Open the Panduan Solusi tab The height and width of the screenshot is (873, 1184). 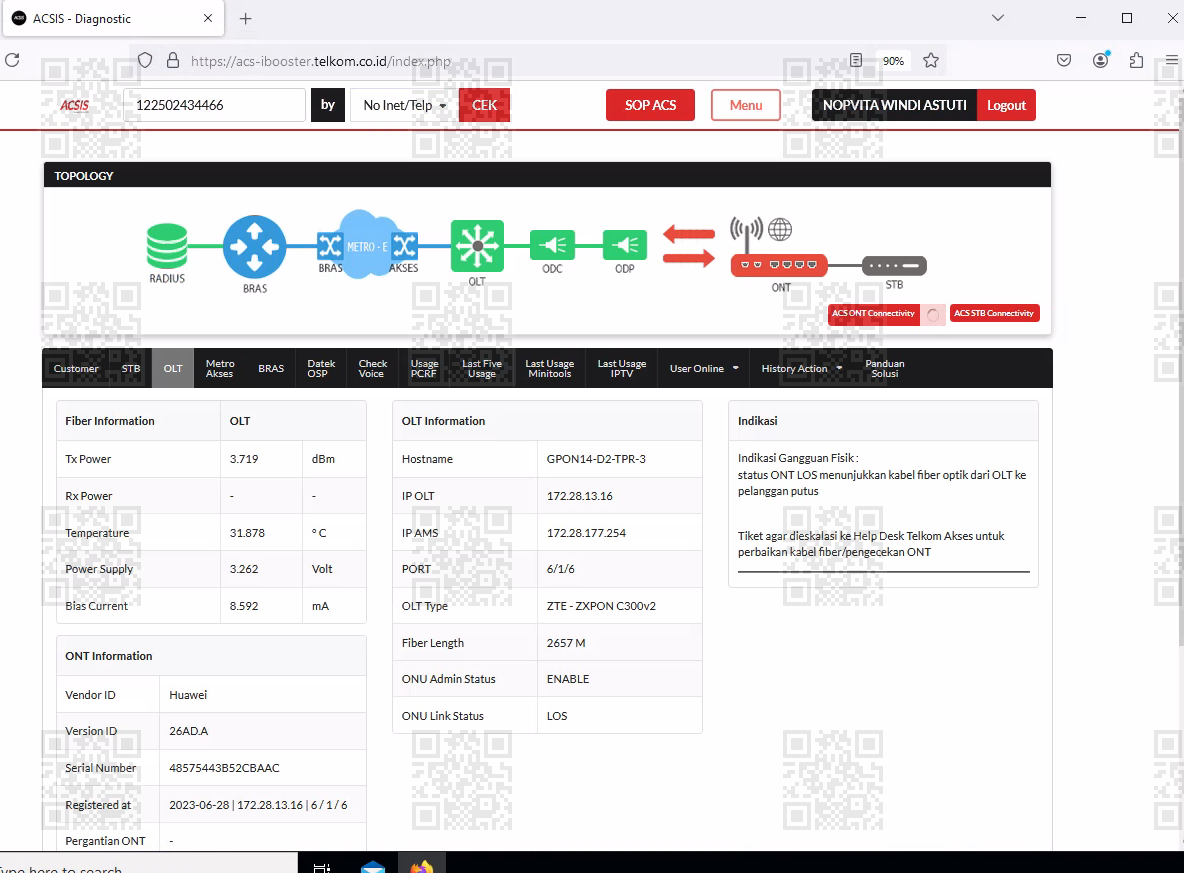(x=885, y=369)
